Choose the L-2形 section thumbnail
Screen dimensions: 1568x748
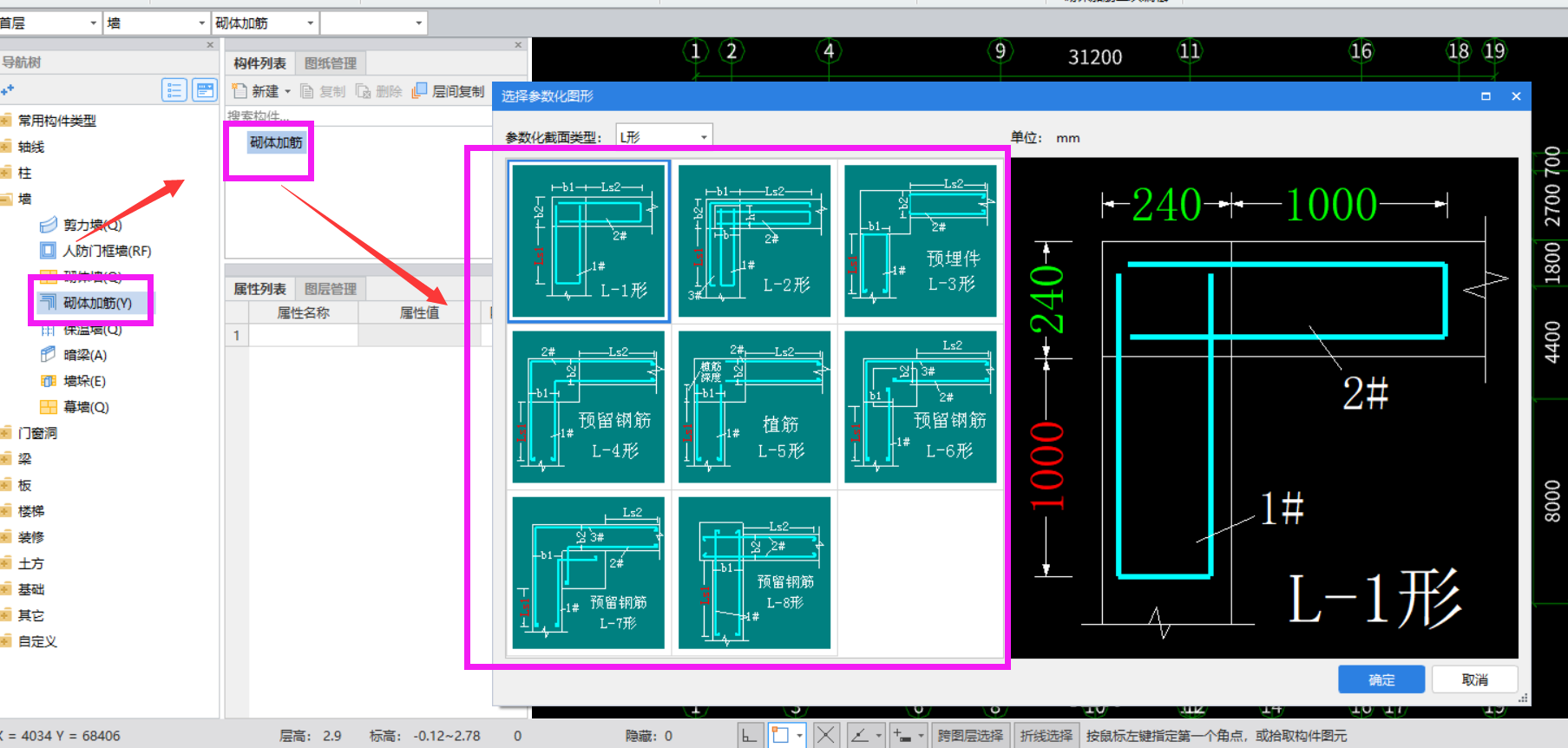754,241
